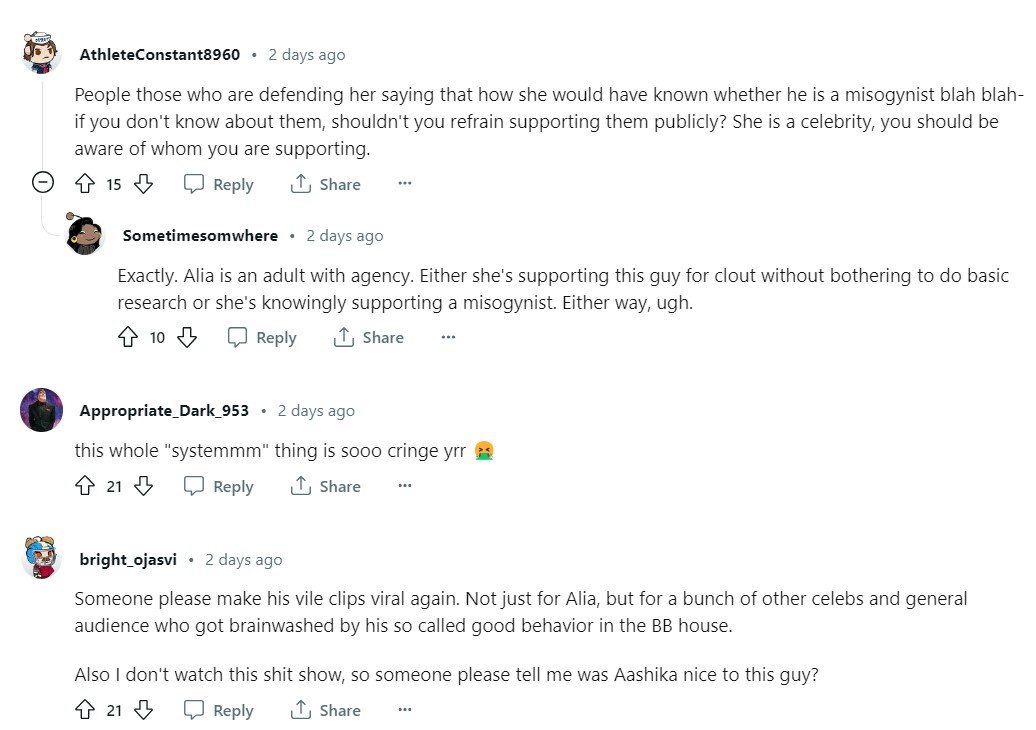This screenshot has width=1036, height=730.
Task: Open more options on Appropriate_Dark_953's comment
Action: (405, 486)
